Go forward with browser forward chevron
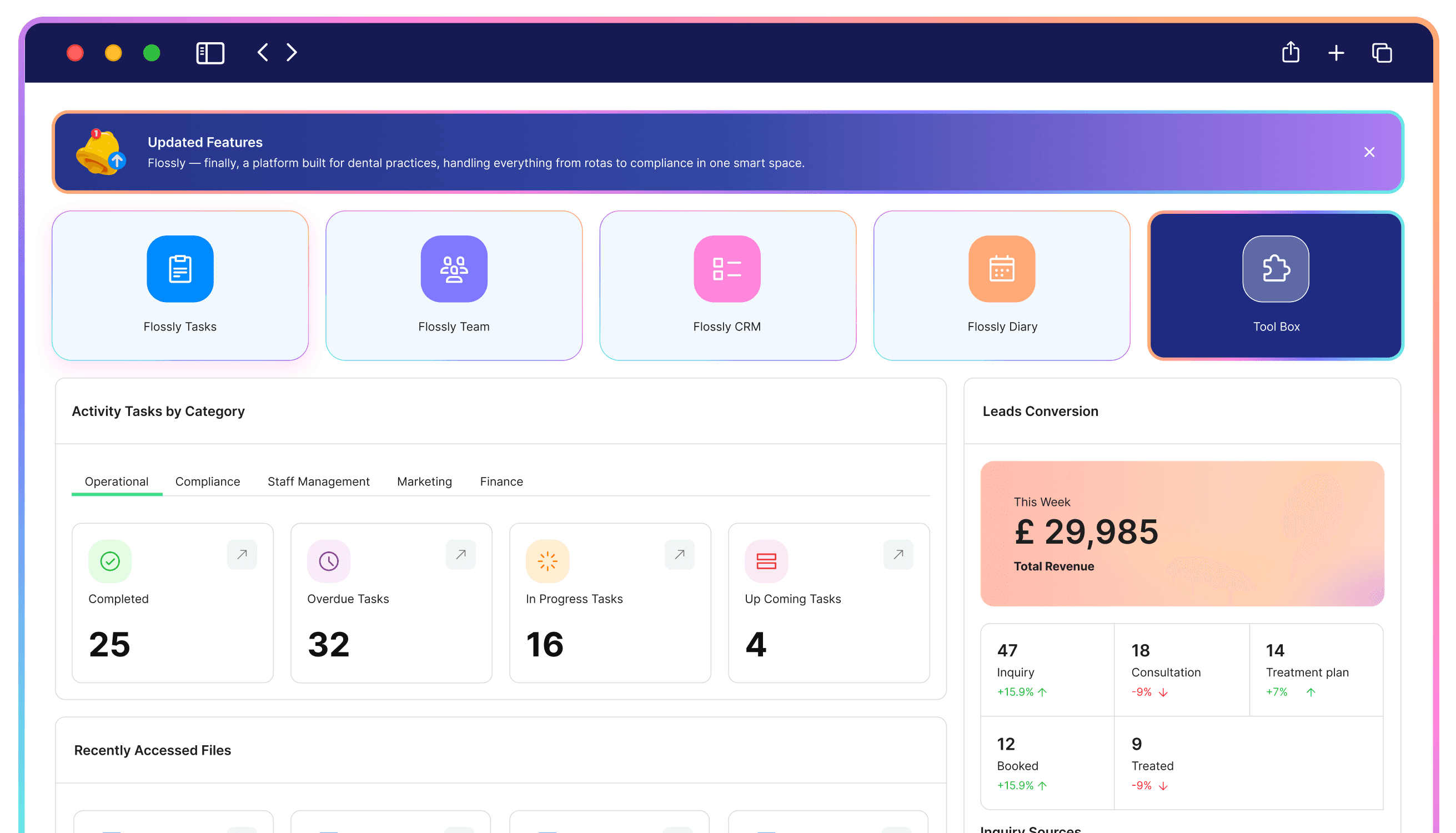The height and width of the screenshot is (833, 1456). 292,53
